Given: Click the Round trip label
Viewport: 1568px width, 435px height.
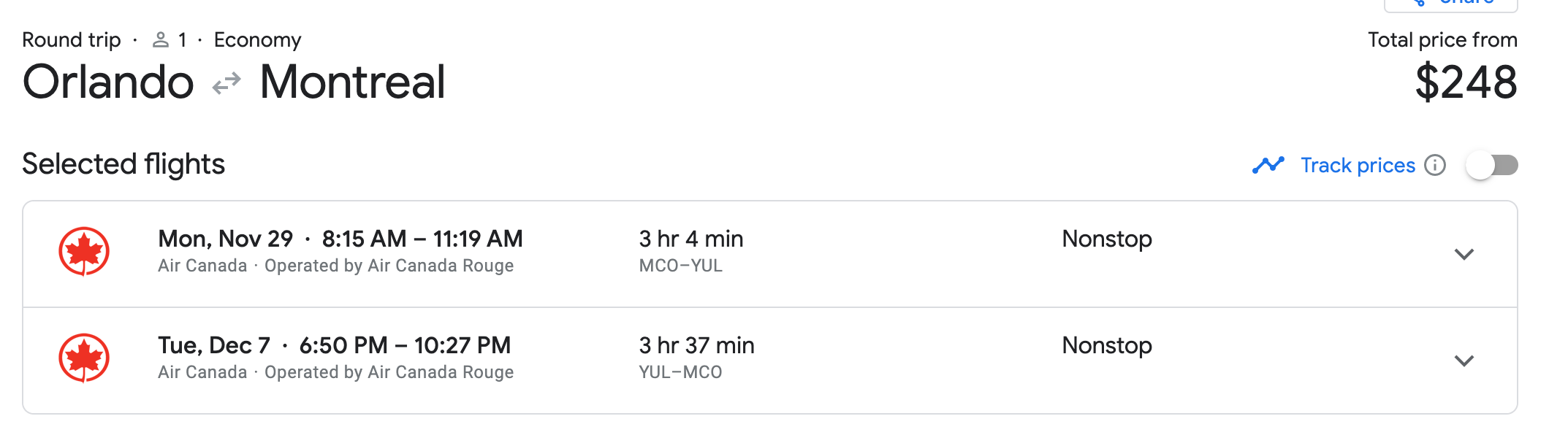Looking at the screenshot, I should pos(72,40).
